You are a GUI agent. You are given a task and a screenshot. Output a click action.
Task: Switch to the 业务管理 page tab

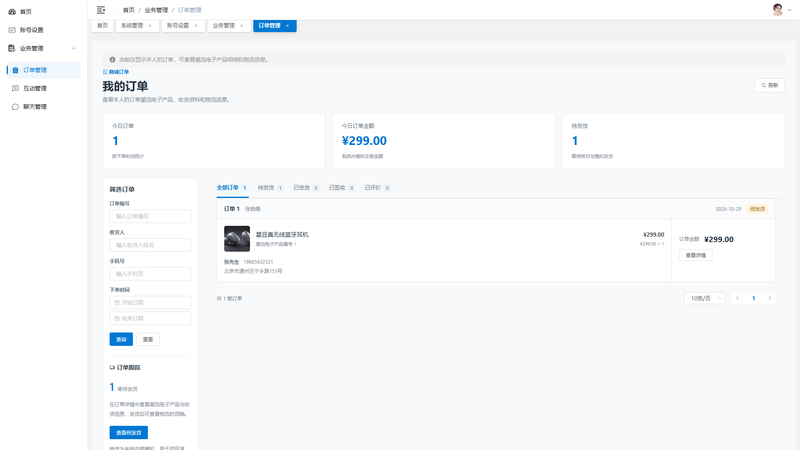click(223, 26)
